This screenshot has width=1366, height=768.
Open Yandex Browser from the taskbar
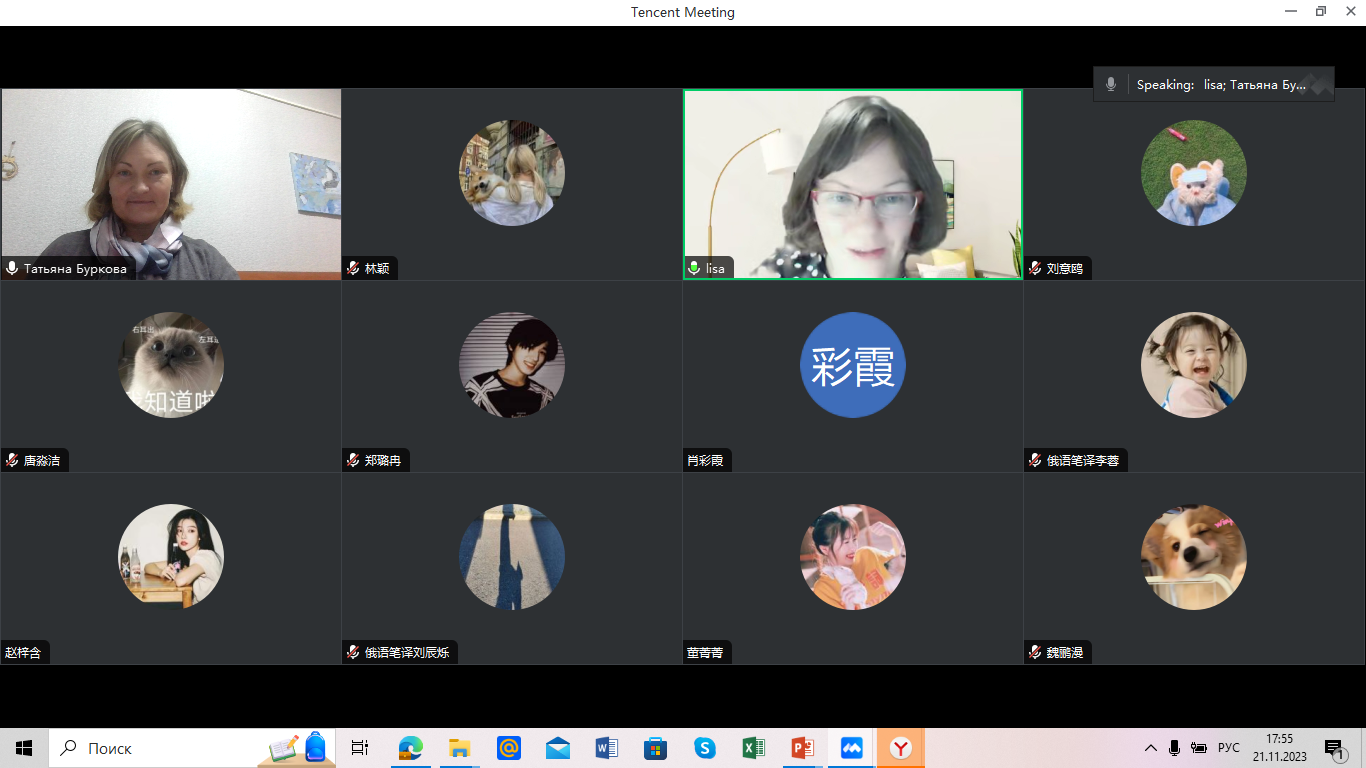click(901, 748)
